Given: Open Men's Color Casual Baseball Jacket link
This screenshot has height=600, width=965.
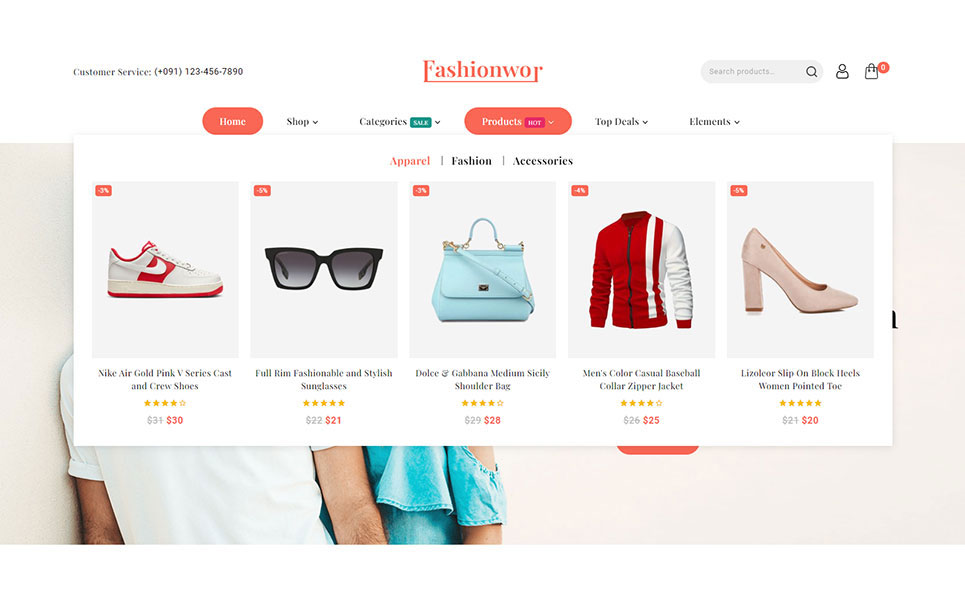Looking at the screenshot, I should pyautogui.click(x=641, y=380).
